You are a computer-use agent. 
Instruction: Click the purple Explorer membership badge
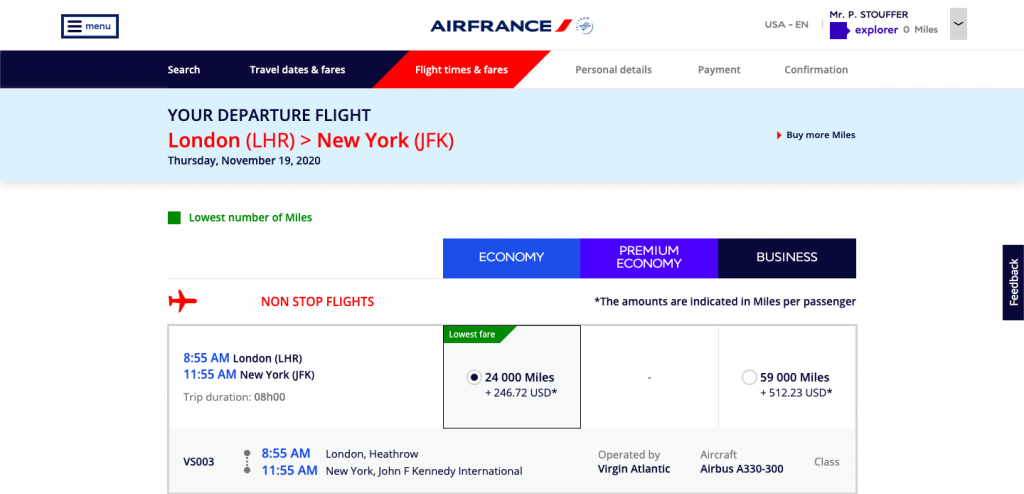839,31
